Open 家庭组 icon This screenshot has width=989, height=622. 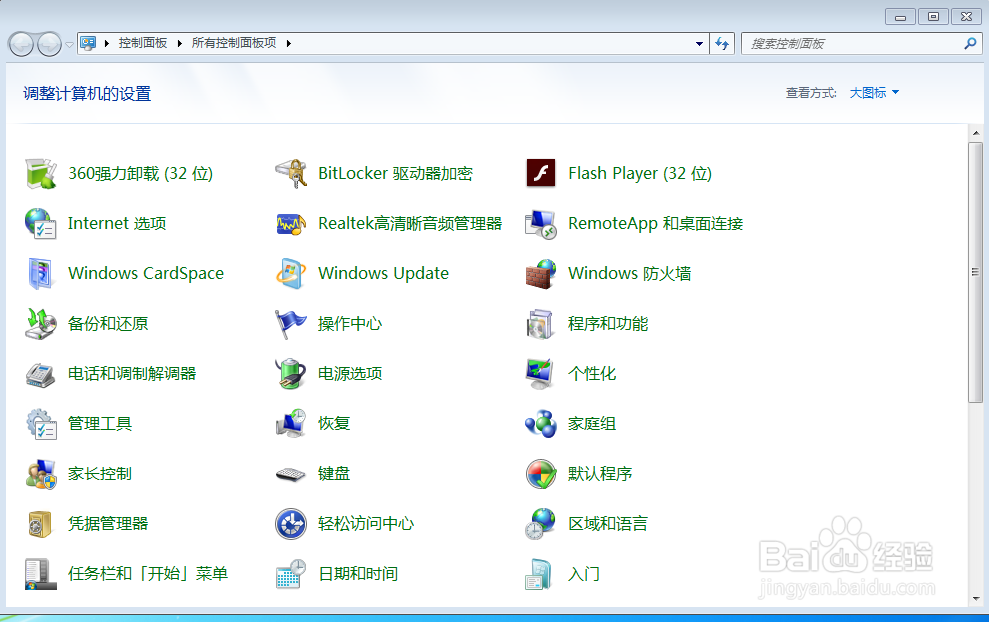(541, 423)
